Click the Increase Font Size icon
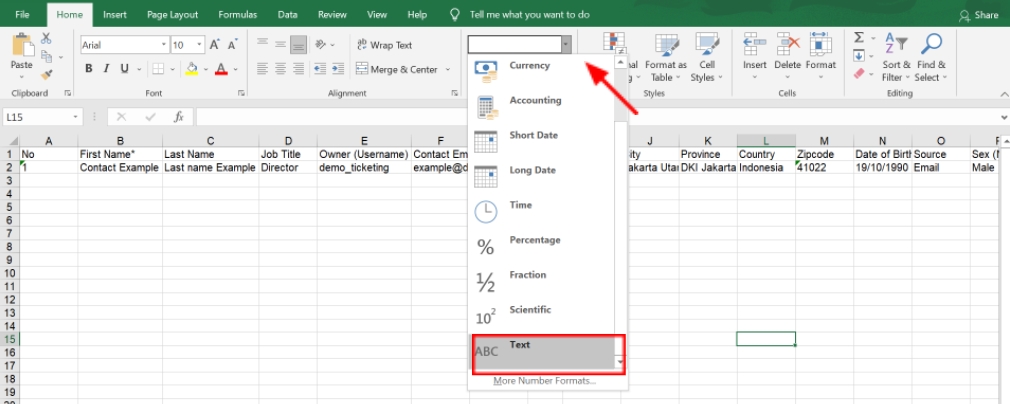The height and width of the screenshot is (404, 1010). pyautogui.click(x=213, y=45)
